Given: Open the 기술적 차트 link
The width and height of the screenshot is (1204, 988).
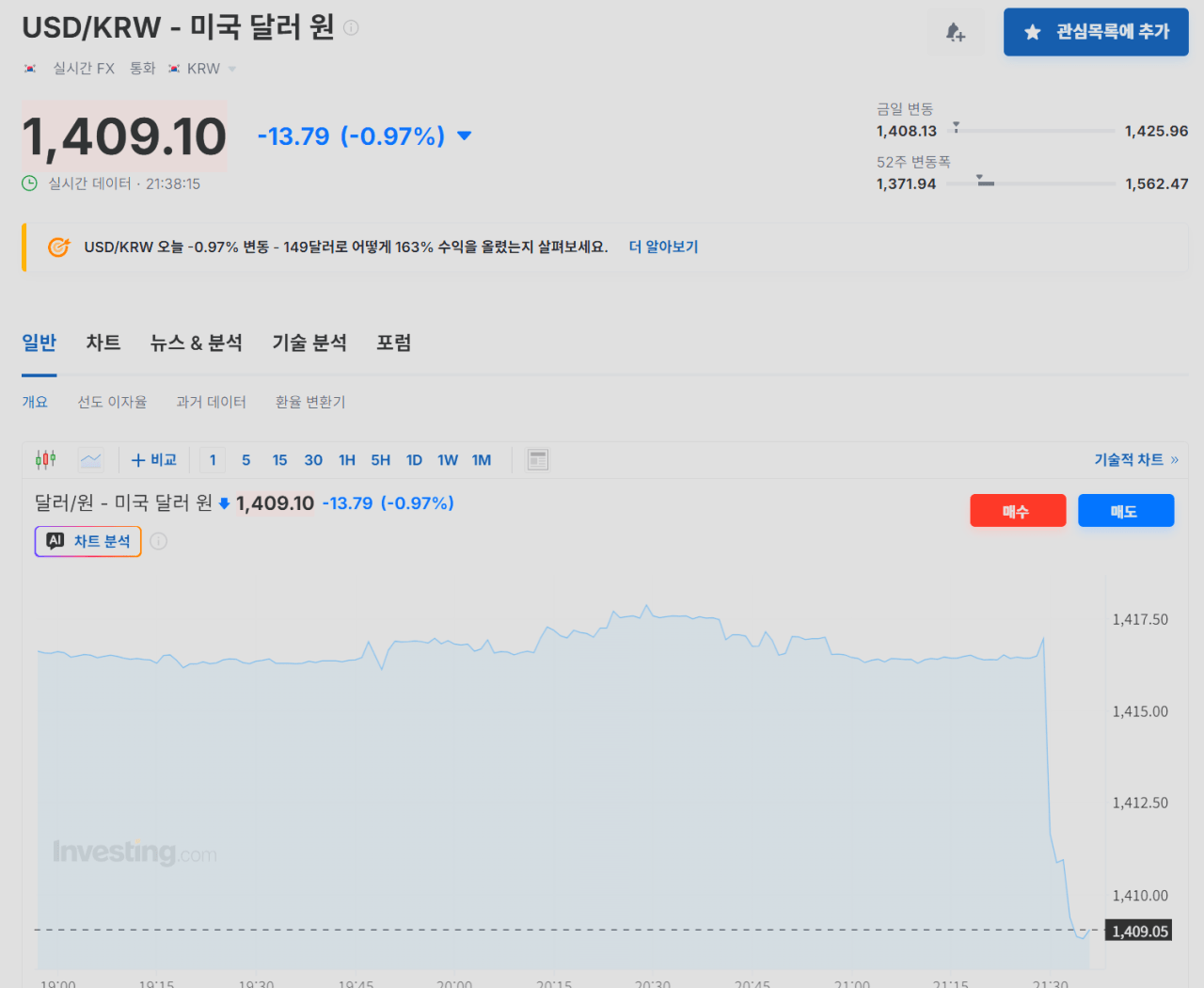Looking at the screenshot, I should (1136, 459).
